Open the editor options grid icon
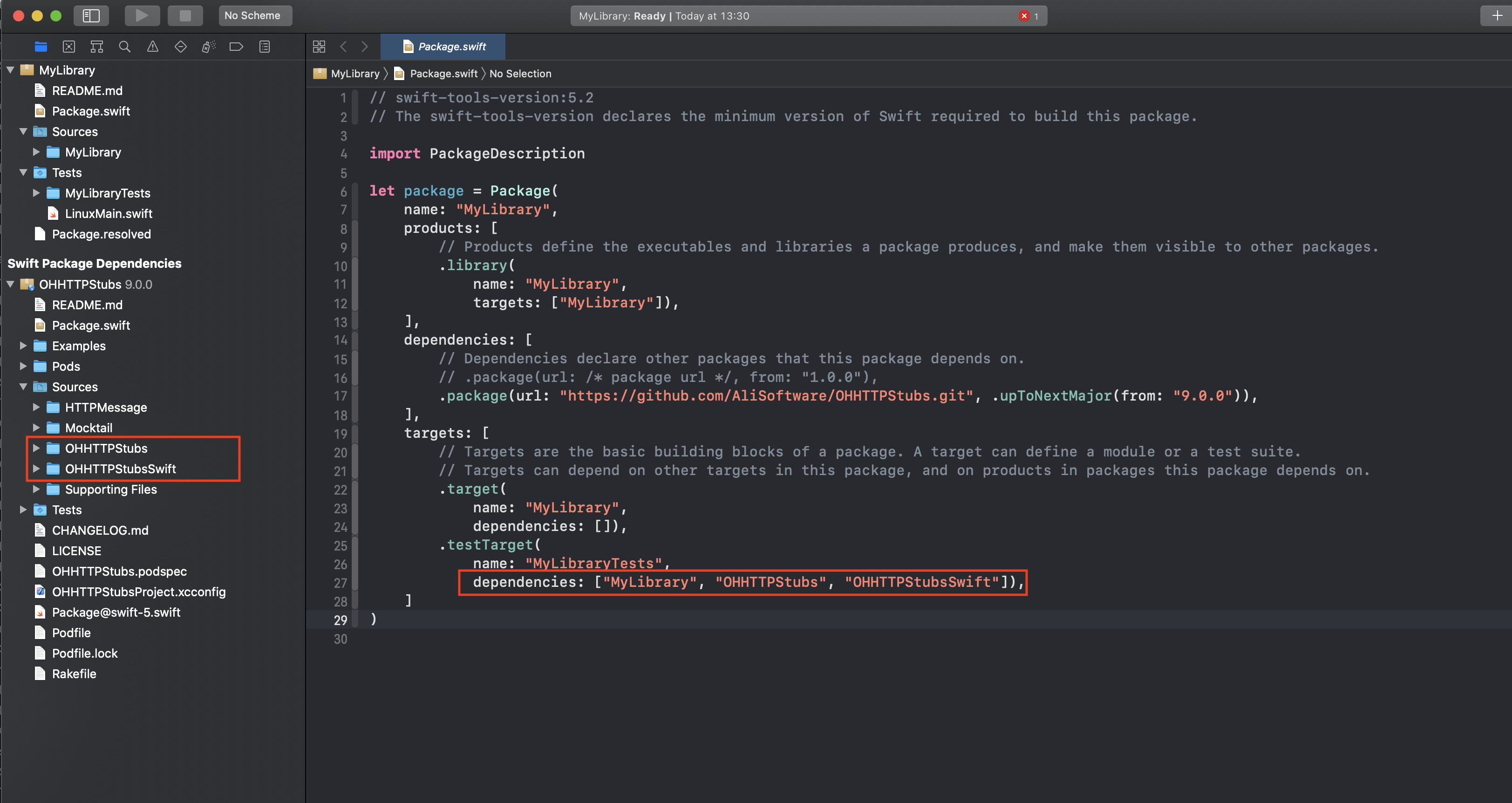Image resolution: width=1512 pixels, height=803 pixels. point(319,47)
